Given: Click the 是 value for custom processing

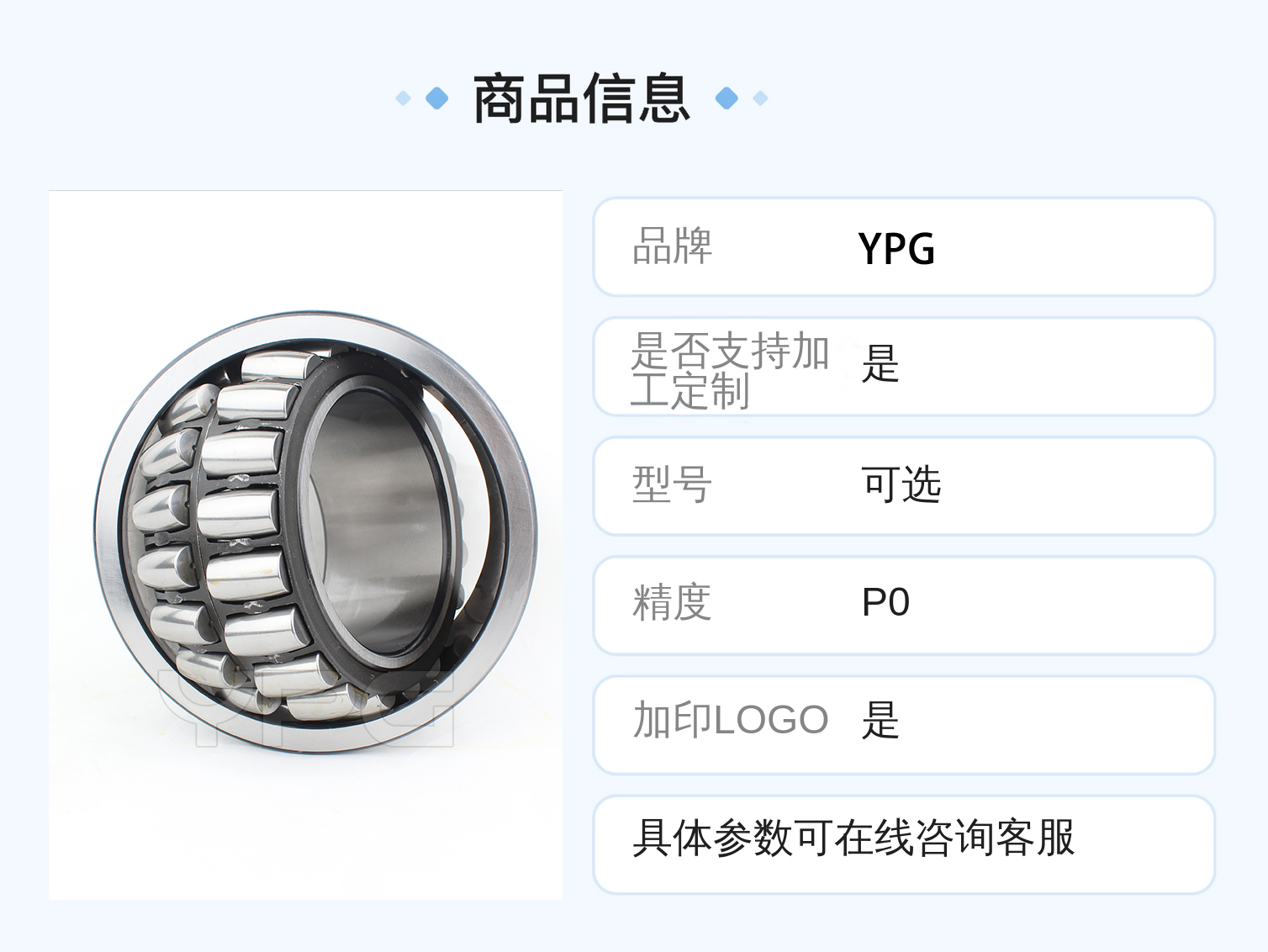Looking at the screenshot, I should tap(880, 364).
